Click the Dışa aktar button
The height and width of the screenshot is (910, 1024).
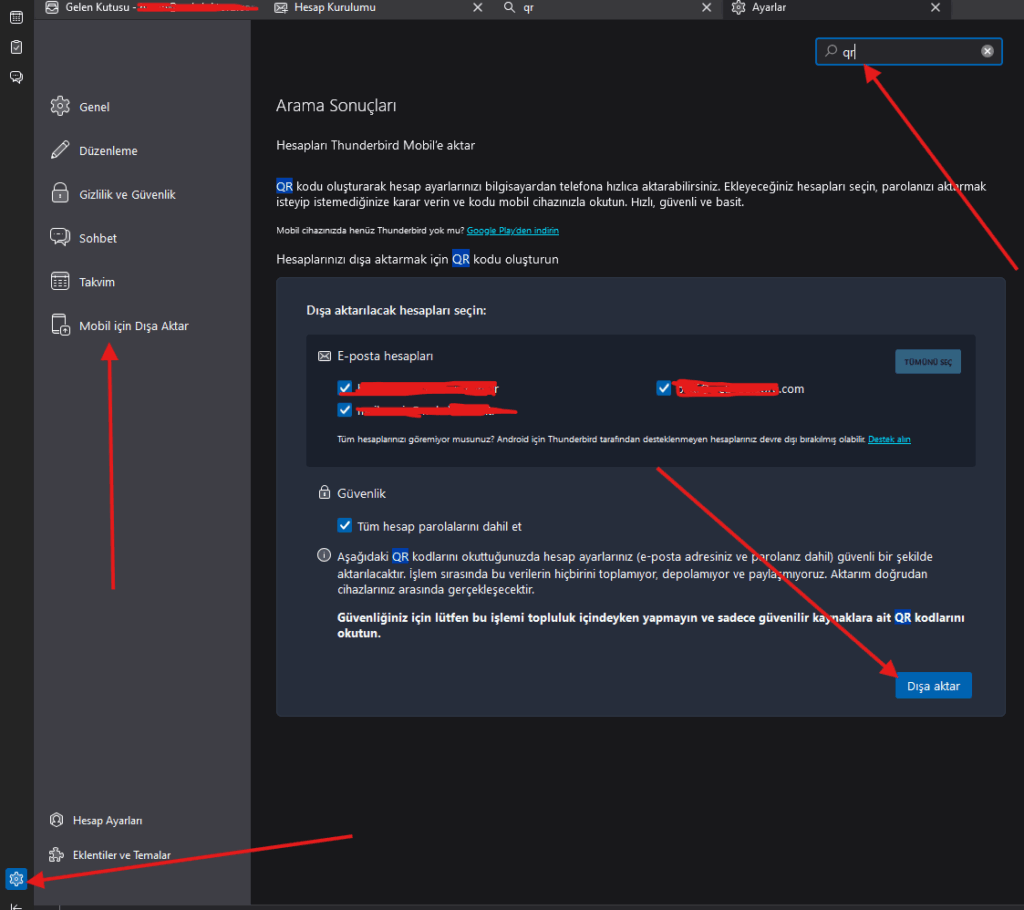click(x=933, y=686)
